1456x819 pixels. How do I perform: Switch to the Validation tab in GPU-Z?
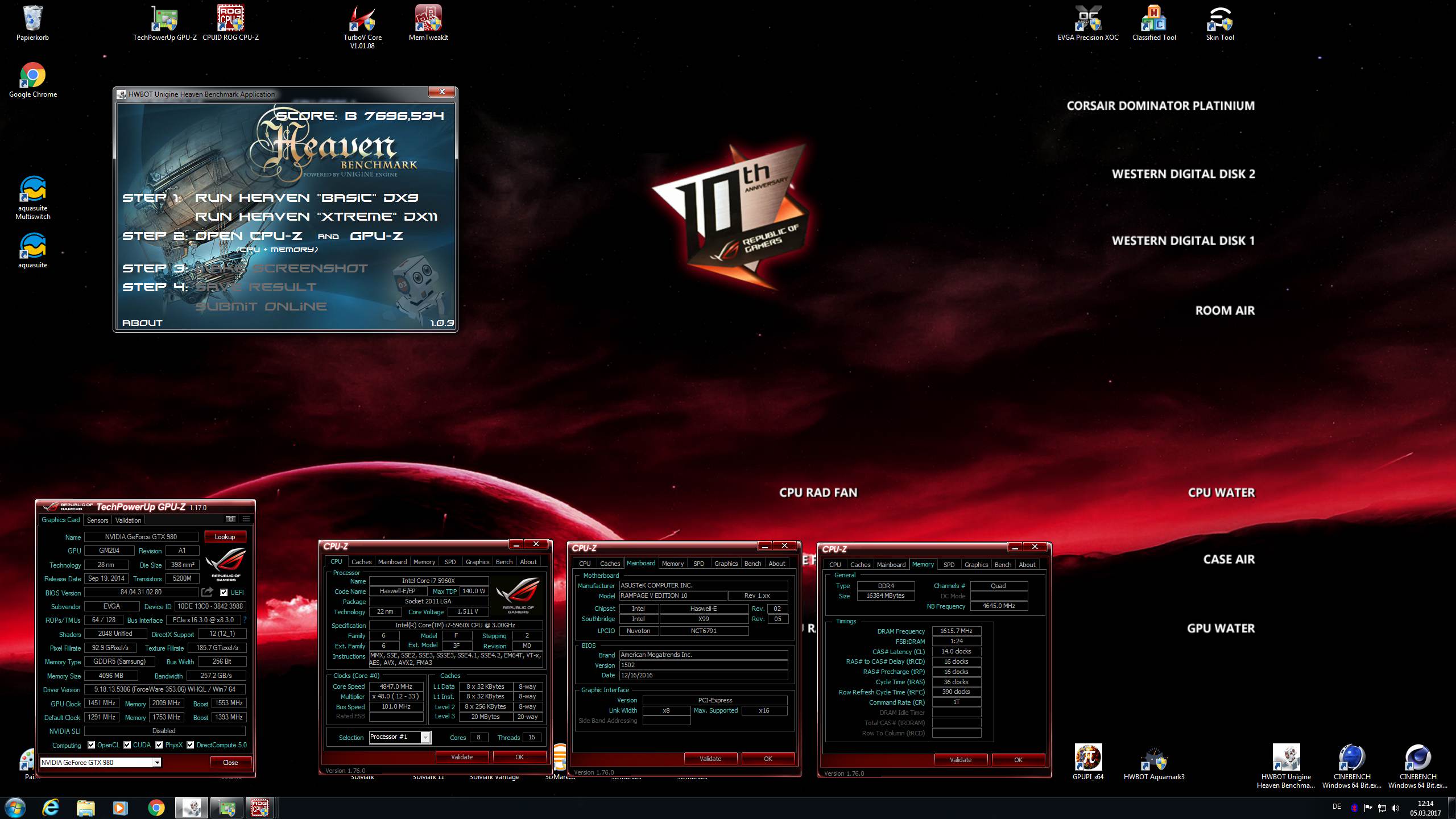[128, 520]
